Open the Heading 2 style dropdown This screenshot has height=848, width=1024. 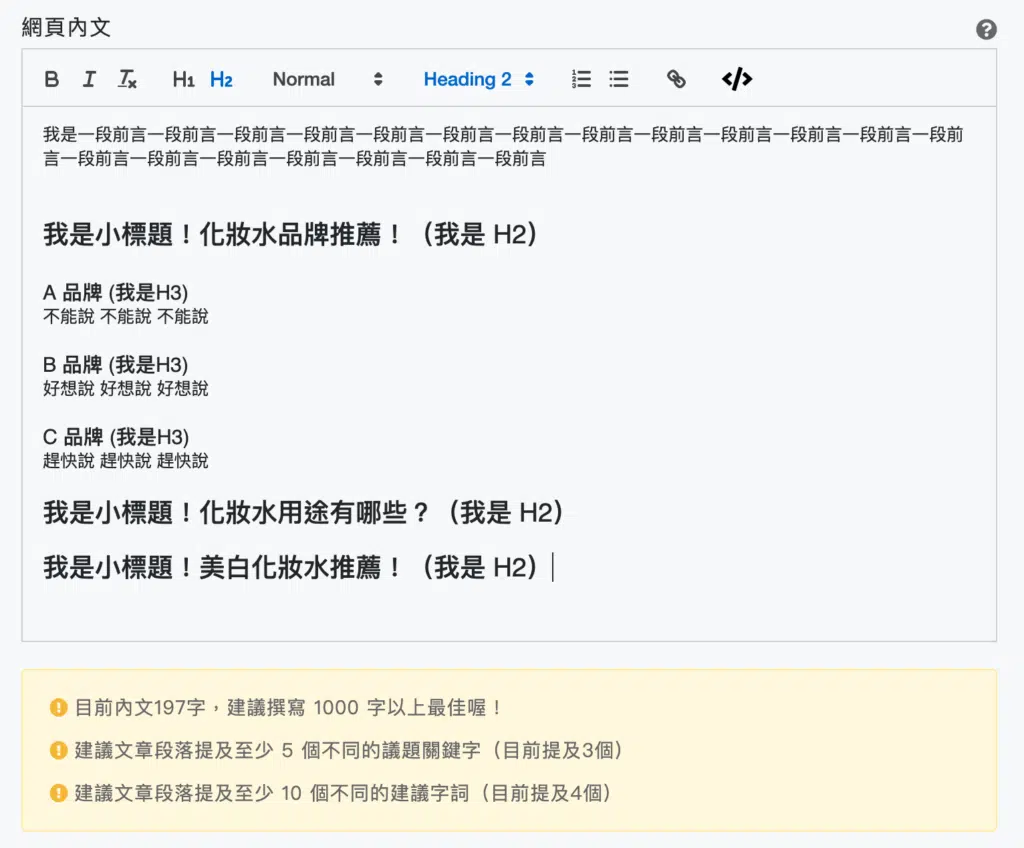(x=478, y=80)
